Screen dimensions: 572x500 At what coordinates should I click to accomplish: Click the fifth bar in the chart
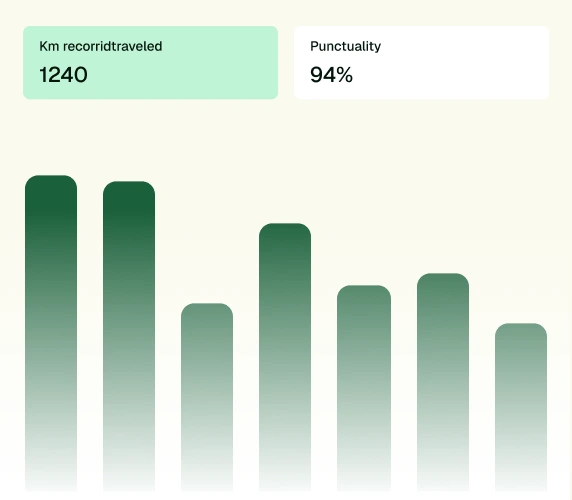364,388
